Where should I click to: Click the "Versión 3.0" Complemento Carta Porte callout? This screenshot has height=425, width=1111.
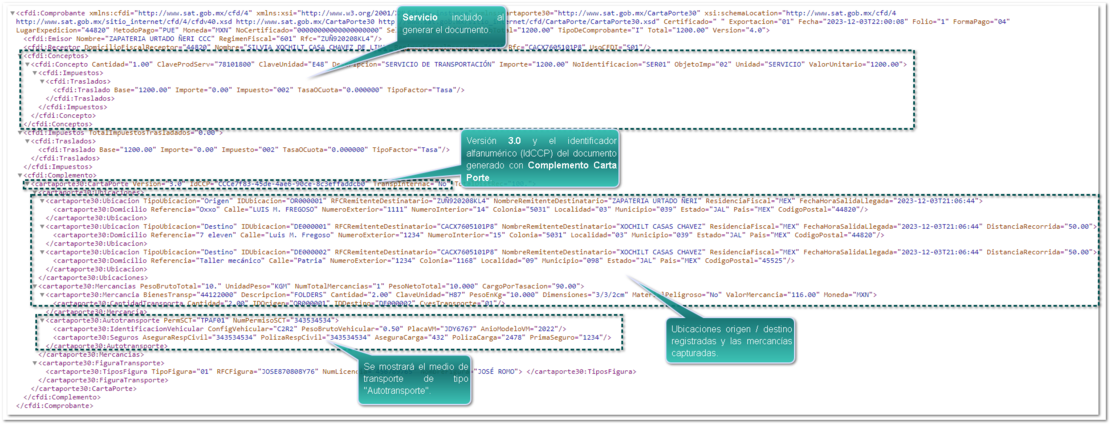point(540,159)
